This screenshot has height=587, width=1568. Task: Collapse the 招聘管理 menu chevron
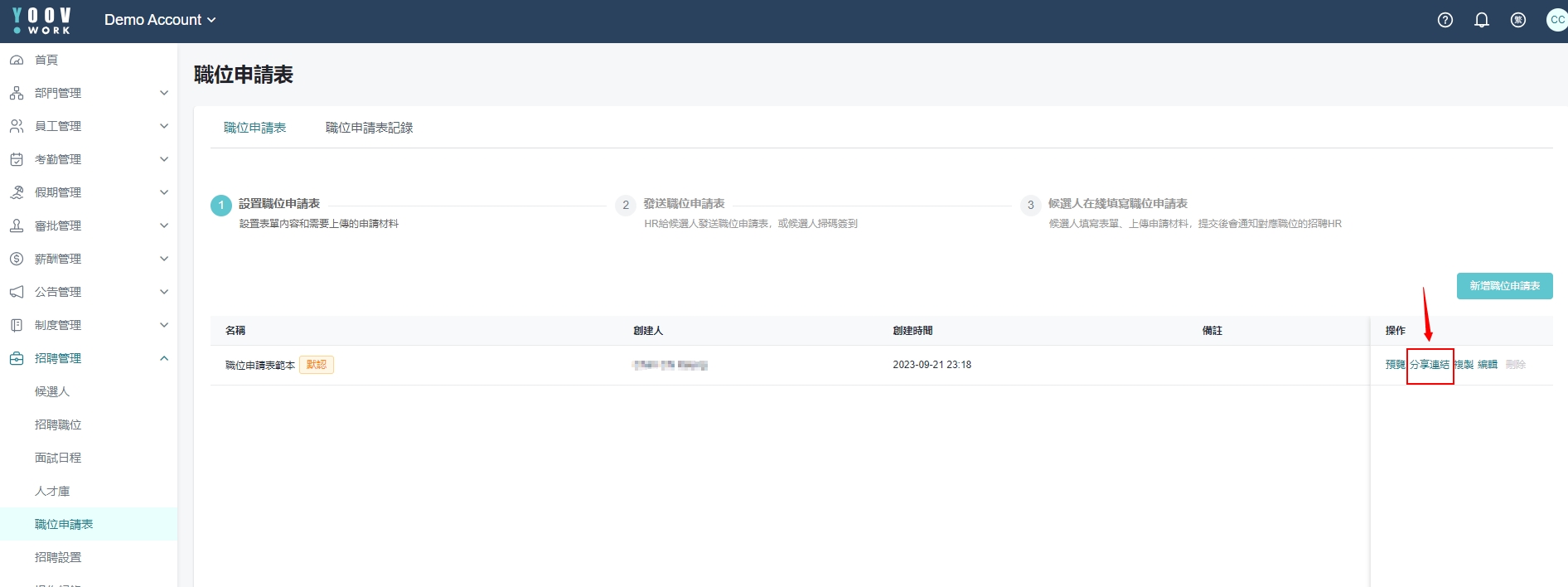point(164,358)
